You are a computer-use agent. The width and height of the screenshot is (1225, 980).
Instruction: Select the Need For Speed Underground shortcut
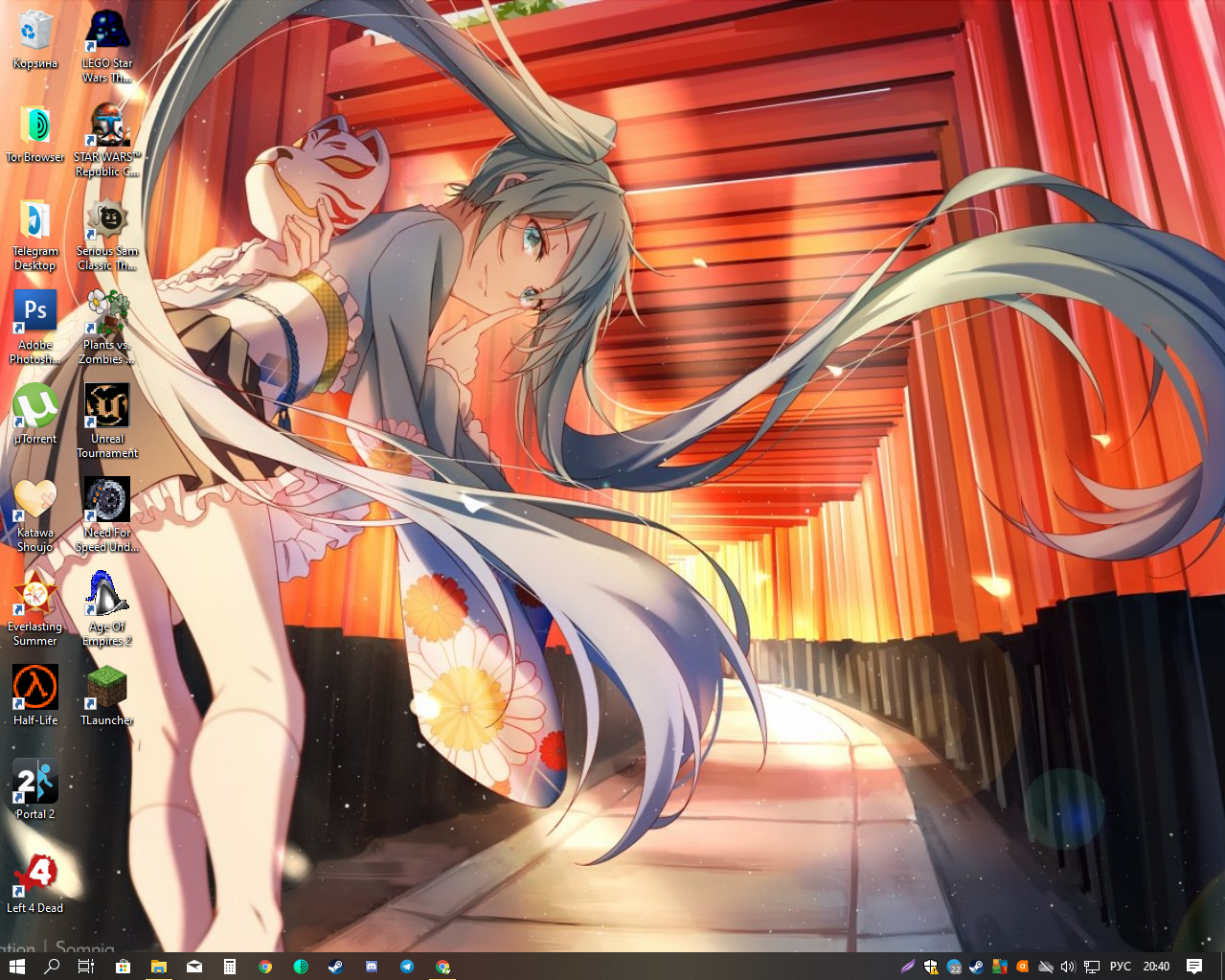107,515
